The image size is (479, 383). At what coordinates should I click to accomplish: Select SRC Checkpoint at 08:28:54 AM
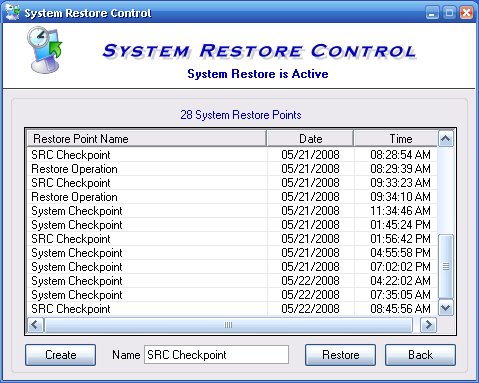232,155
